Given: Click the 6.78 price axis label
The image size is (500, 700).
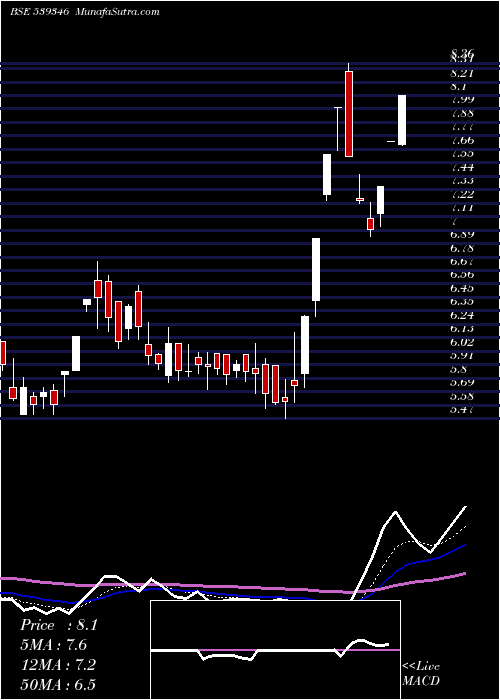Looking at the screenshot, I should (x=462, y=248).
